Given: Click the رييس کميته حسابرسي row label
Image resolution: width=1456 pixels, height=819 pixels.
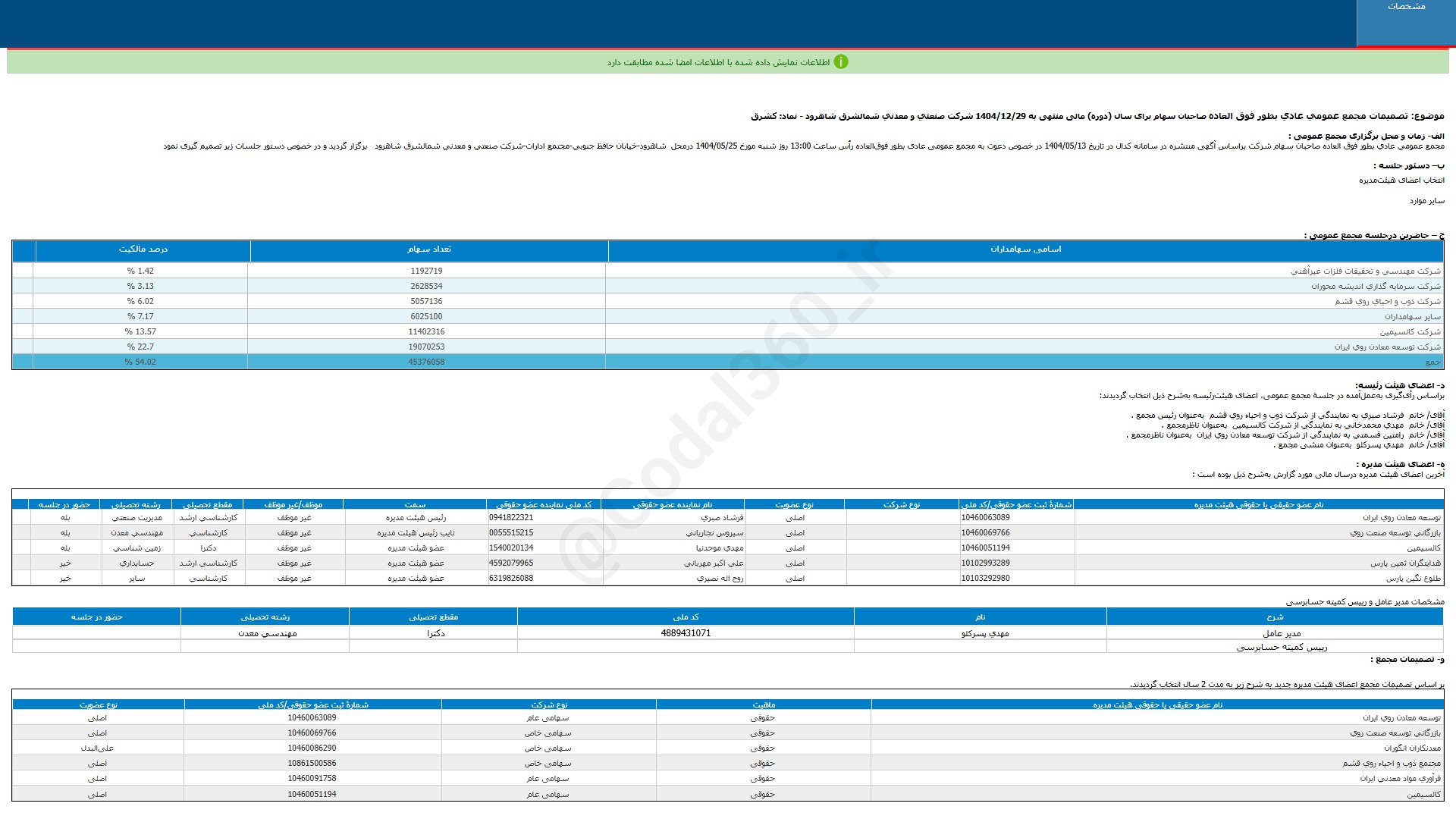Looking at the screenshot, I should click(1282, 647).
